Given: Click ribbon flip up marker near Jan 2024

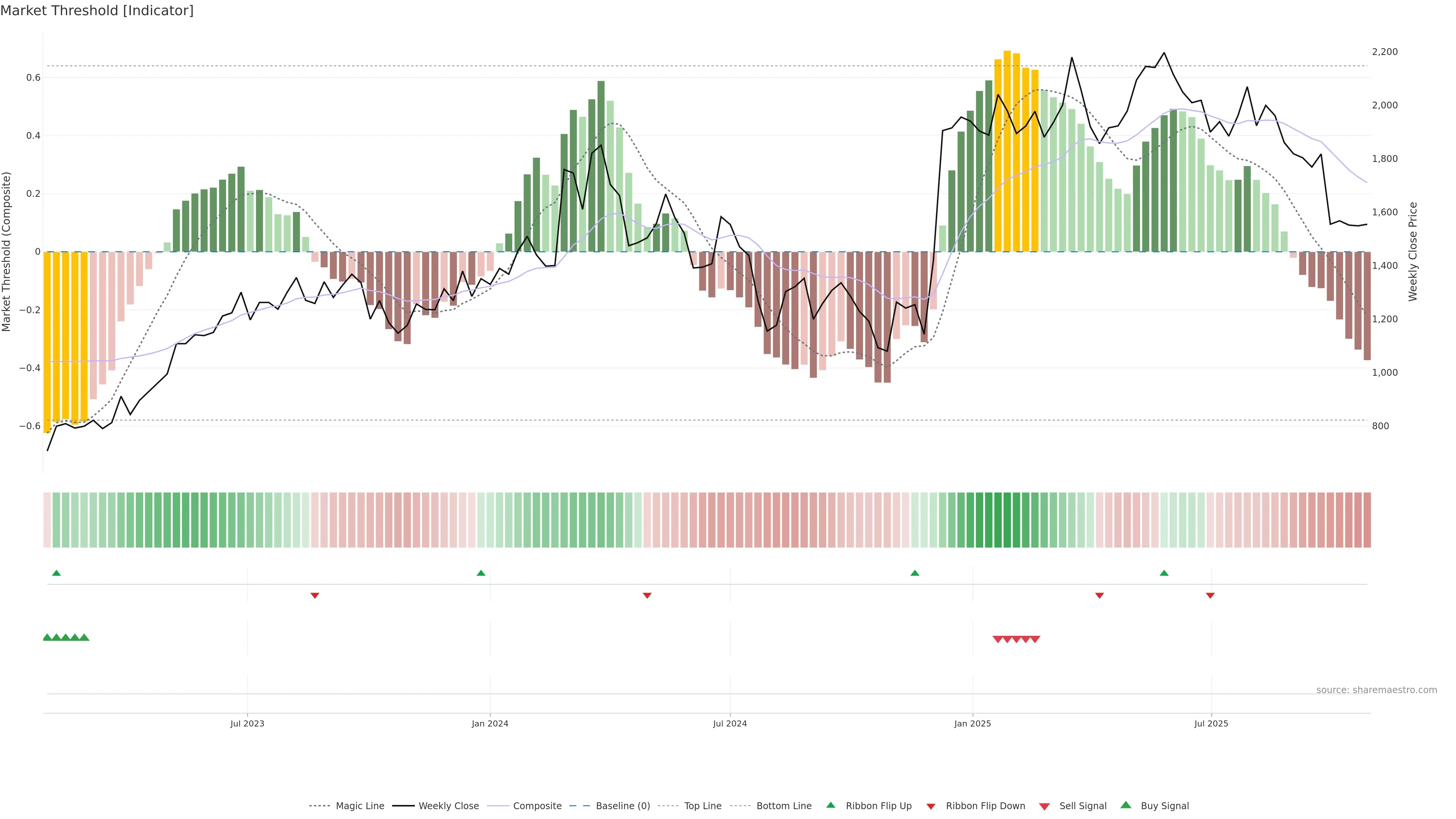Looking at the screenshot, I should (481, 573).
